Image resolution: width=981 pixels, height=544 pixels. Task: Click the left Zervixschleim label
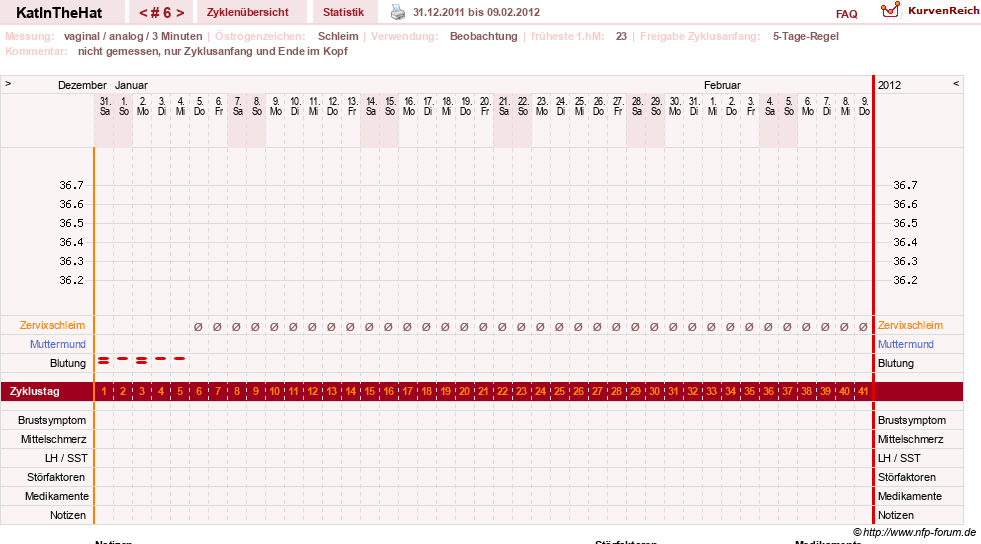(53, 325)
